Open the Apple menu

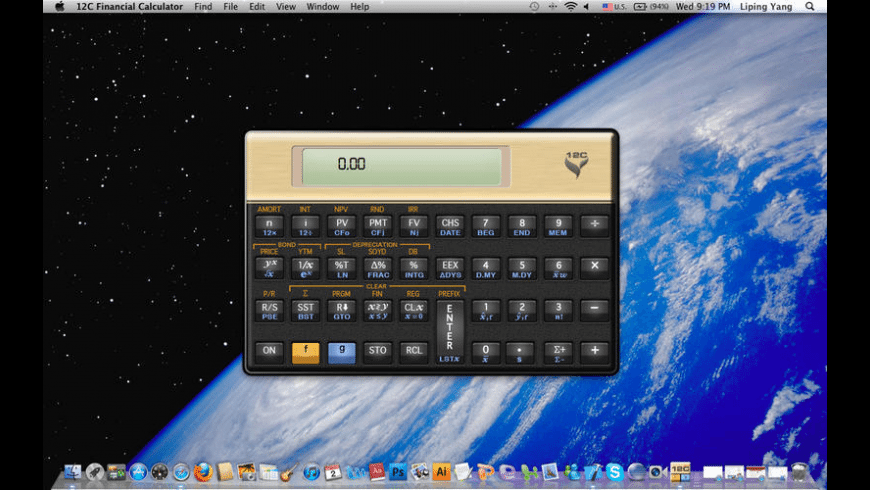tap(59, 7)
